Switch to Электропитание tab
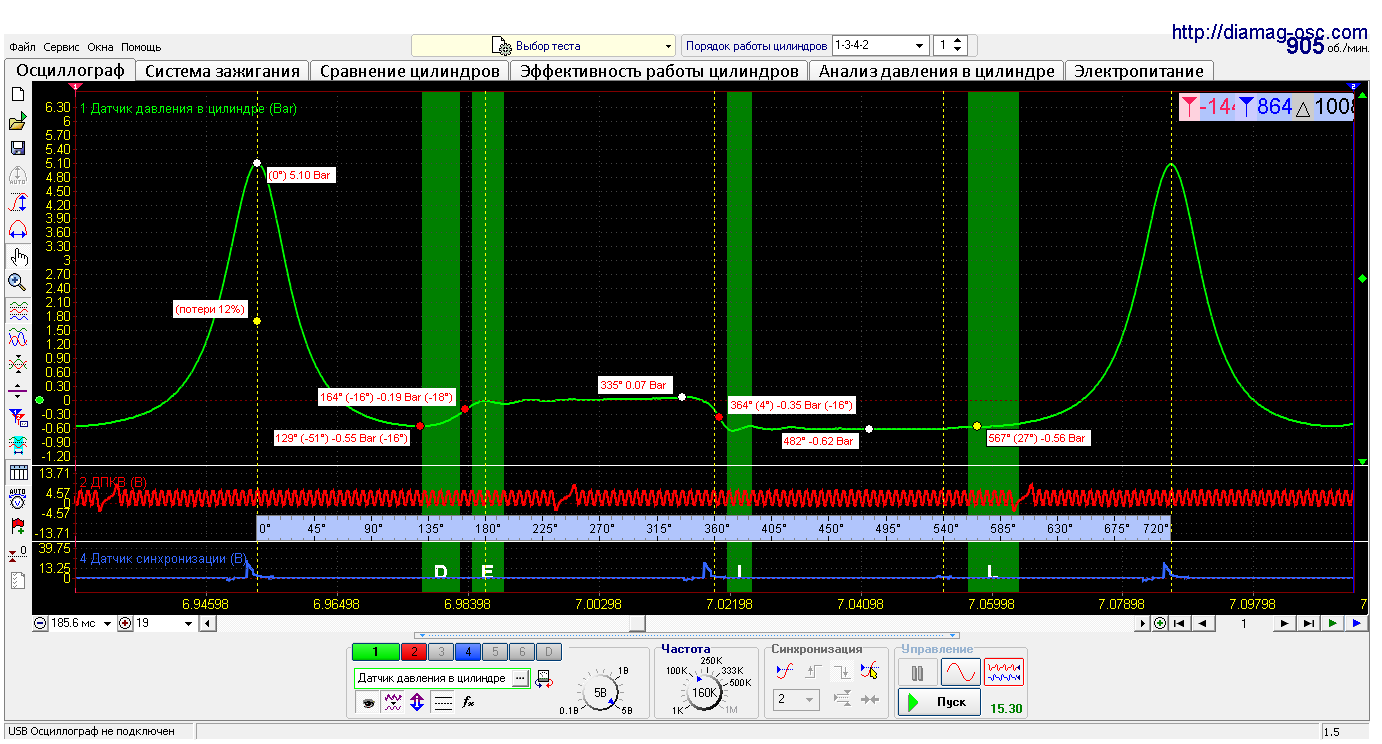The height and width of the screenshot is (744, 1382). click(x=1139, y=71)
